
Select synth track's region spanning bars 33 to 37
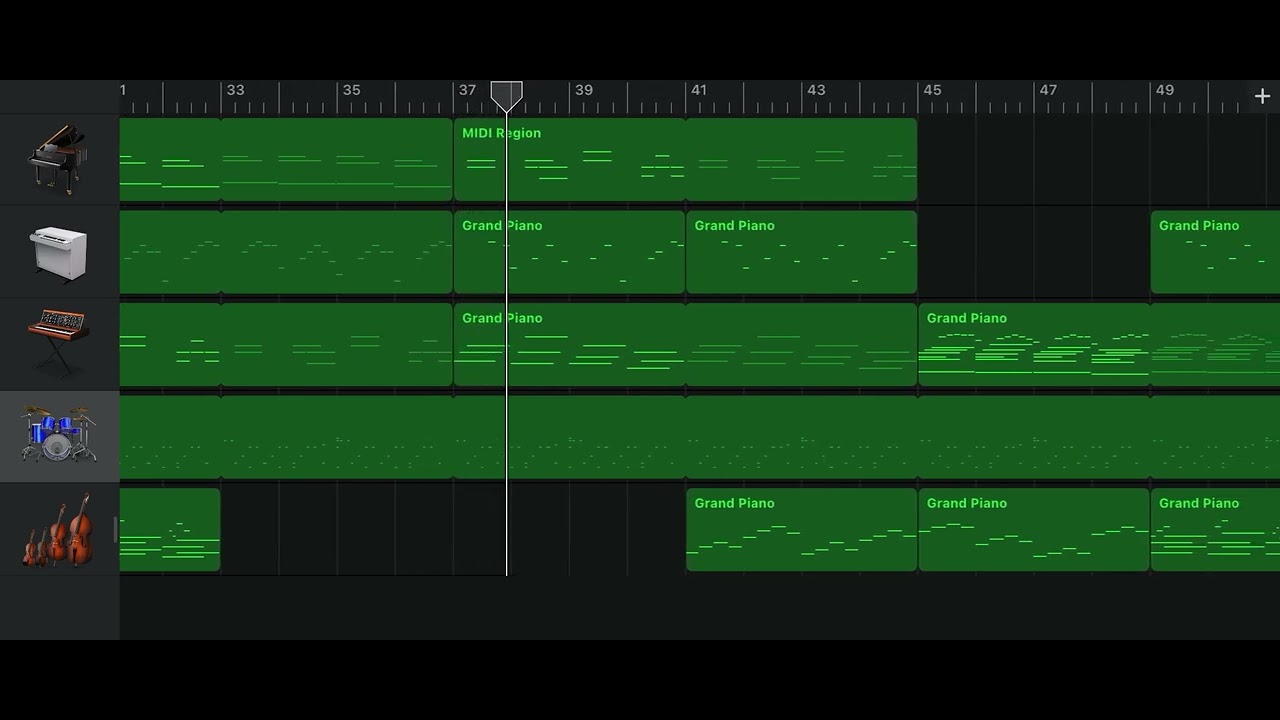[337, 345]
